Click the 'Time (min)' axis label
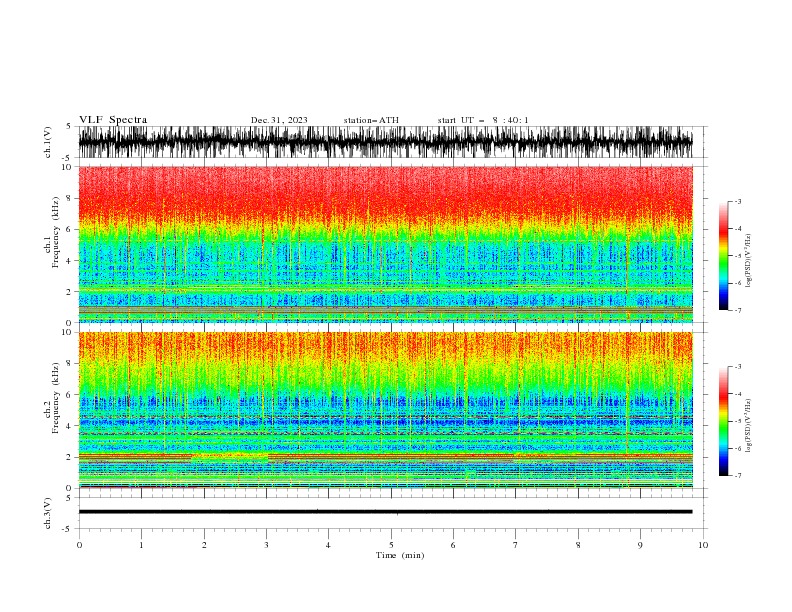This screenshot has height=612, width=792. (400, 555)
